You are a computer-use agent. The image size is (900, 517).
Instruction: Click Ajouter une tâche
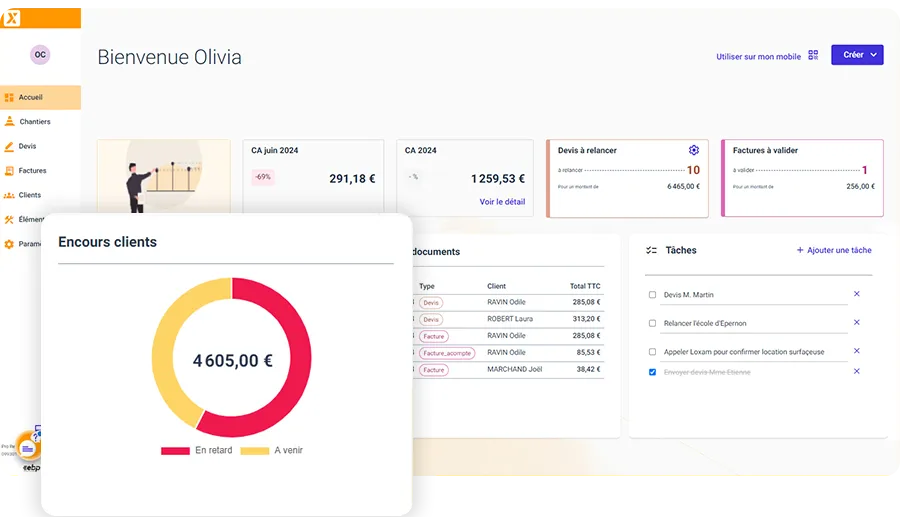click(833, 250)
